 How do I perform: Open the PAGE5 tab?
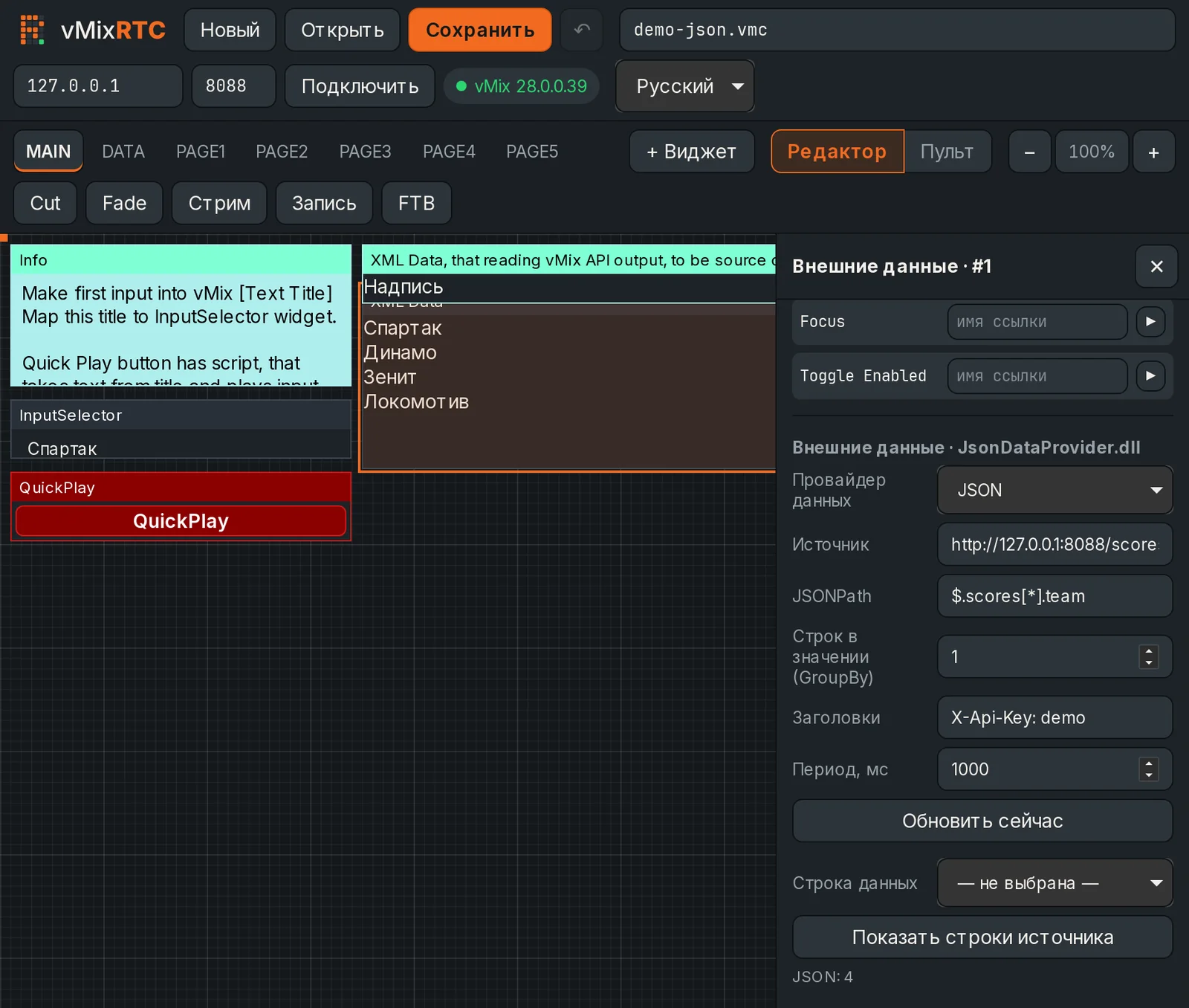532,152
